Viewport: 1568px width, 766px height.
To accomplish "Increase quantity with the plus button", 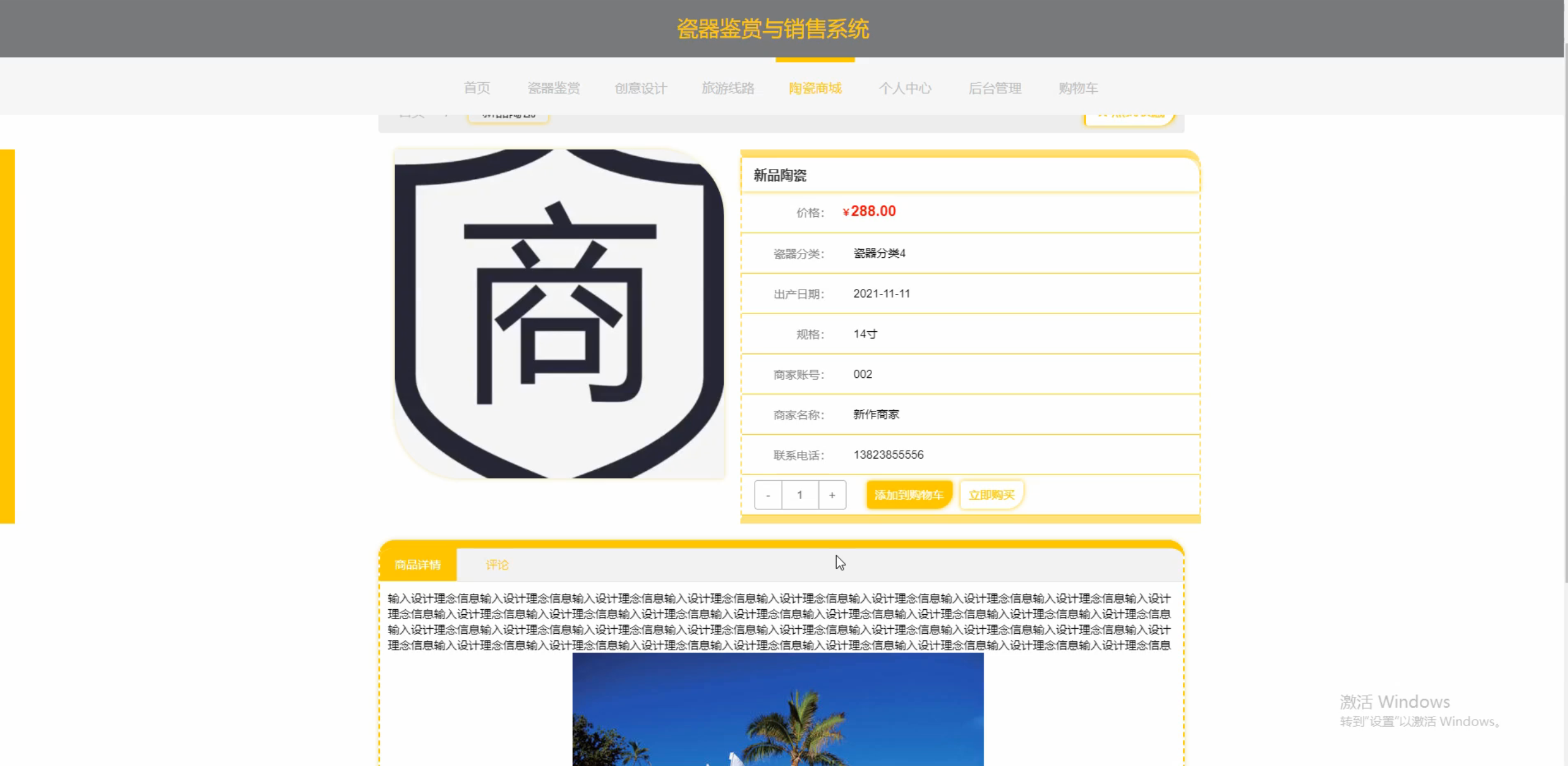I will pyautogui.click(x=832, y=495).
